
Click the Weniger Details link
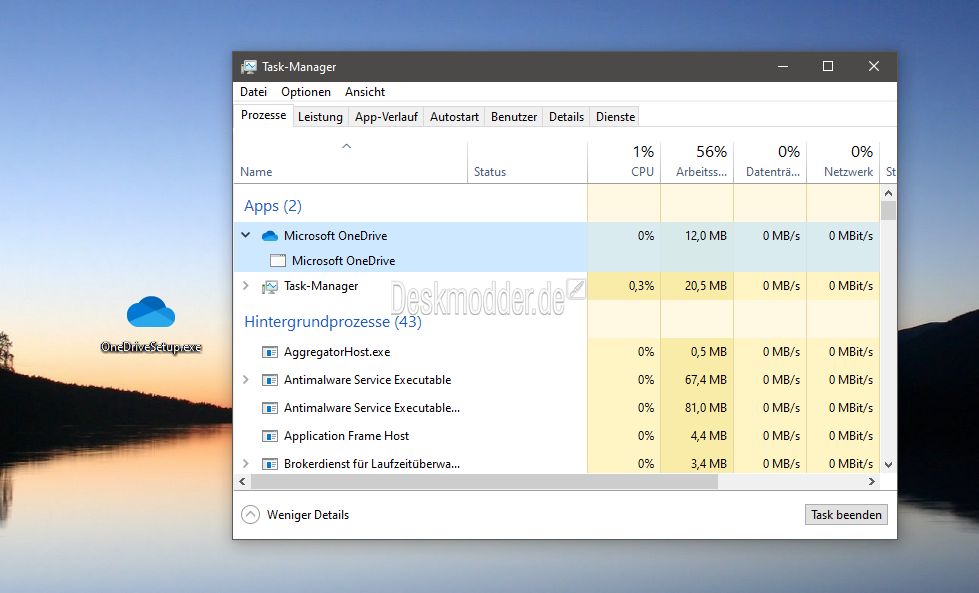point(308,515)
